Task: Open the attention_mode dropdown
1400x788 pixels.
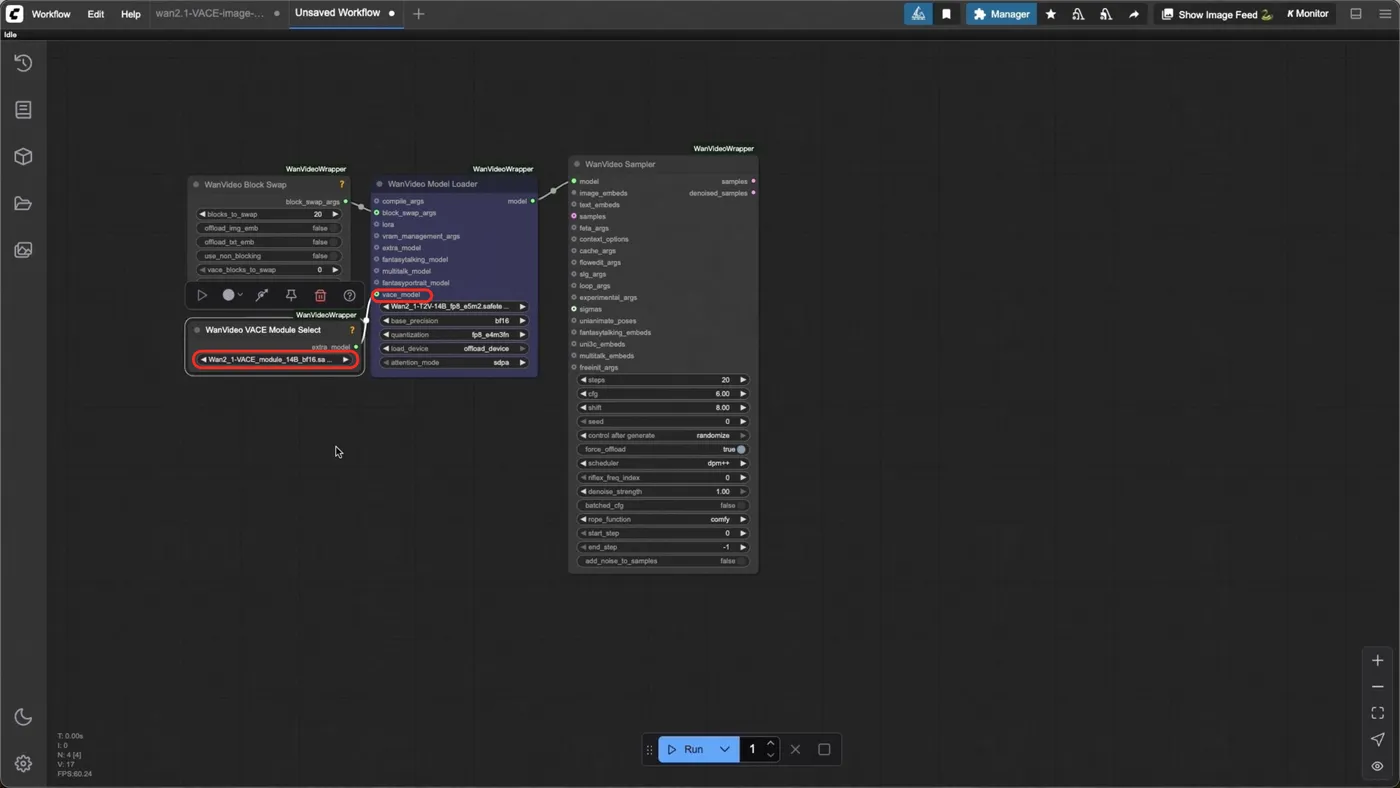Action: coord(454,363)
